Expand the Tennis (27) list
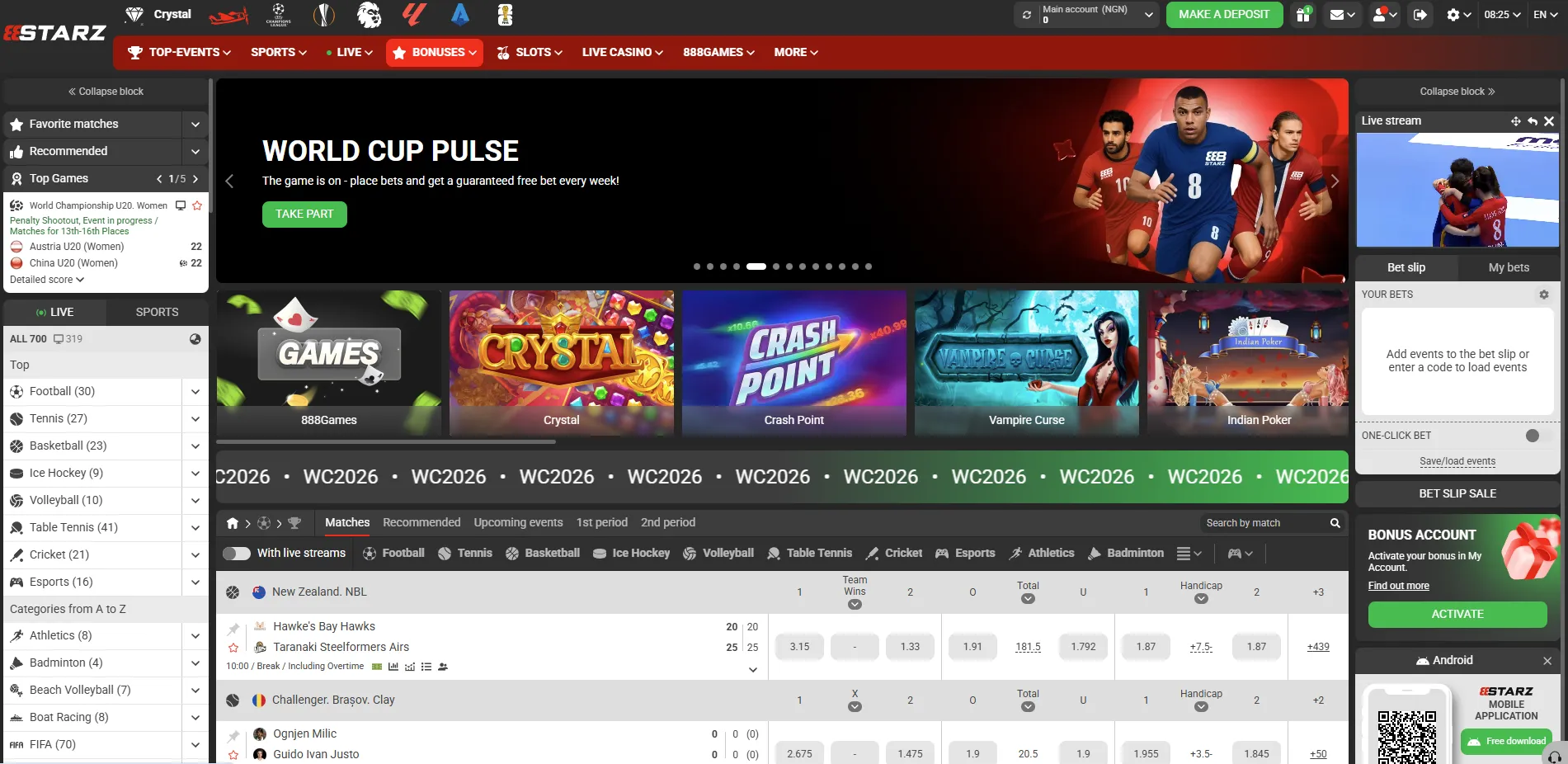 pyautogui.click(x=195, y=419)
